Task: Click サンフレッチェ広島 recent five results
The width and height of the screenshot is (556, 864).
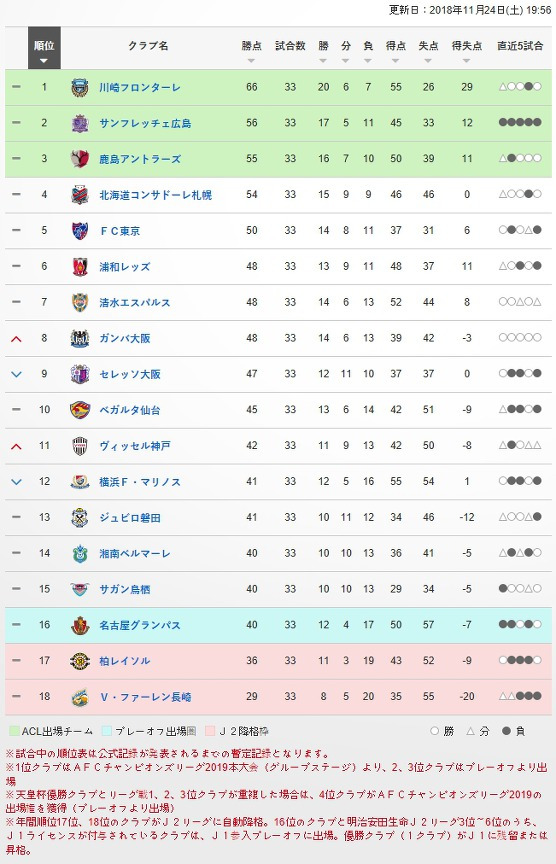Action: [520, 122]
